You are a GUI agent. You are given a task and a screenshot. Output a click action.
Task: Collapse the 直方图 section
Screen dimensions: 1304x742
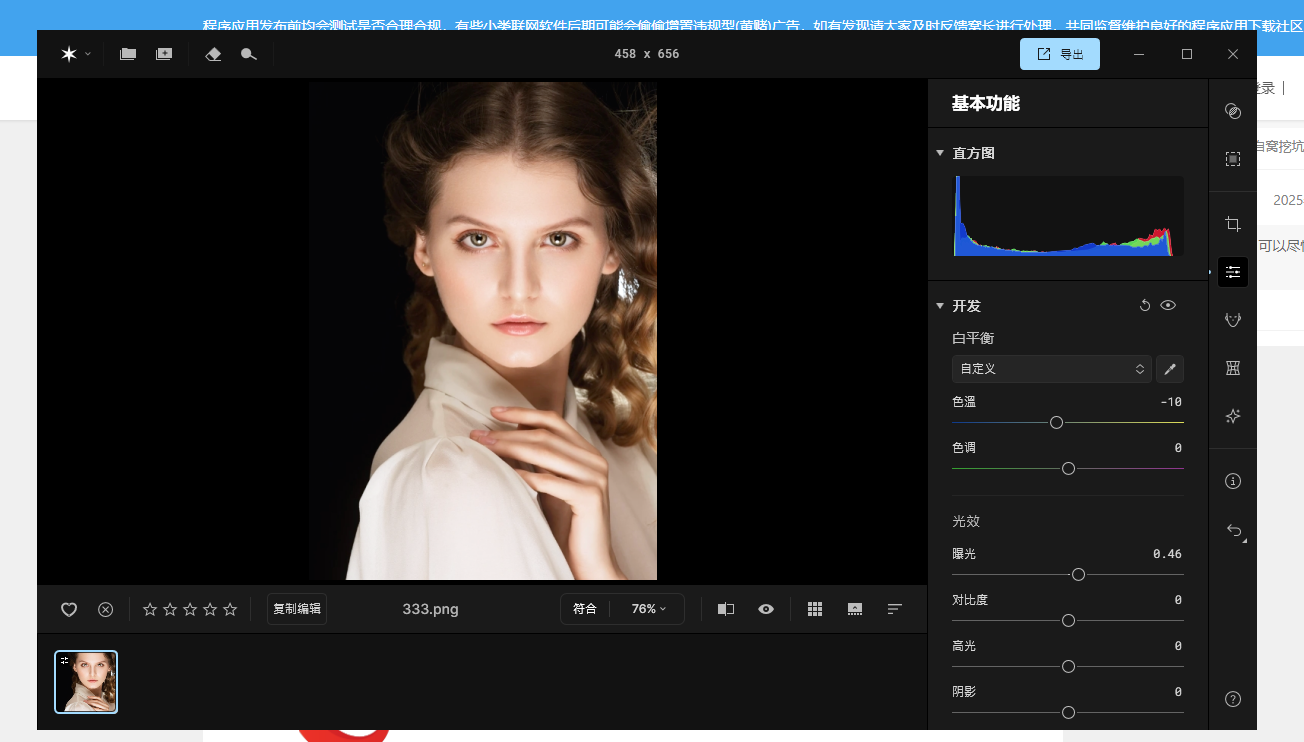pyautogui.click(x=940, y=153)
